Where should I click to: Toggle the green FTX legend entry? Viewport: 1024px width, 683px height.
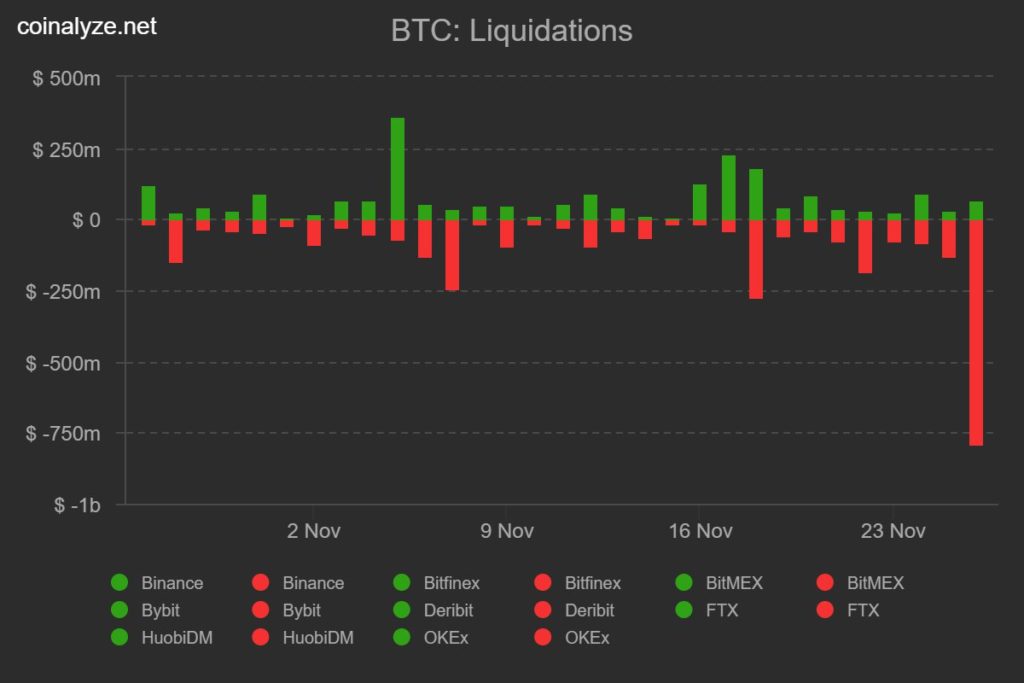click(x=707, y=610)
